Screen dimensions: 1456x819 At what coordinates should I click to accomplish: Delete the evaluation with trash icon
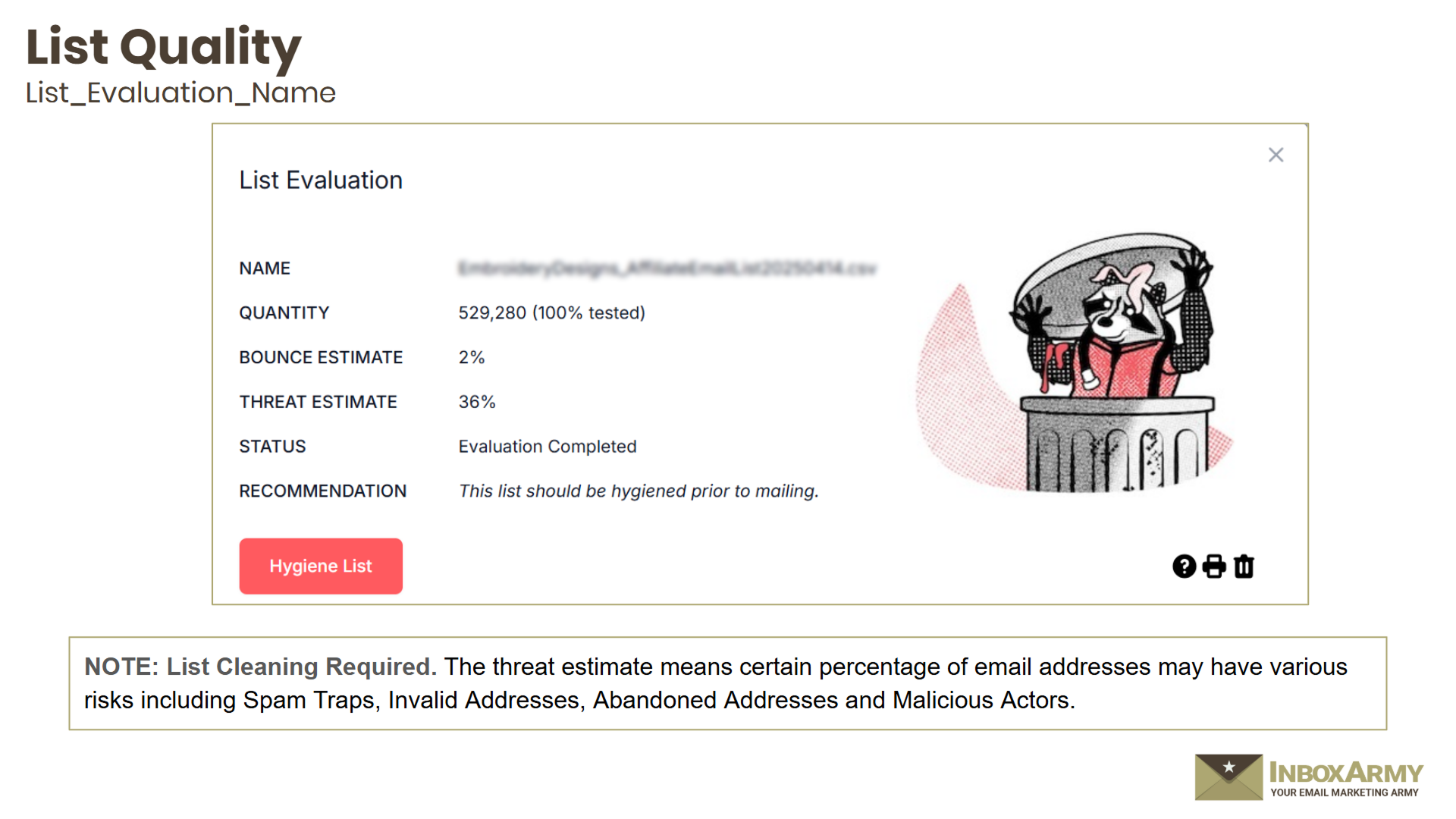(x=1244, y=566)
